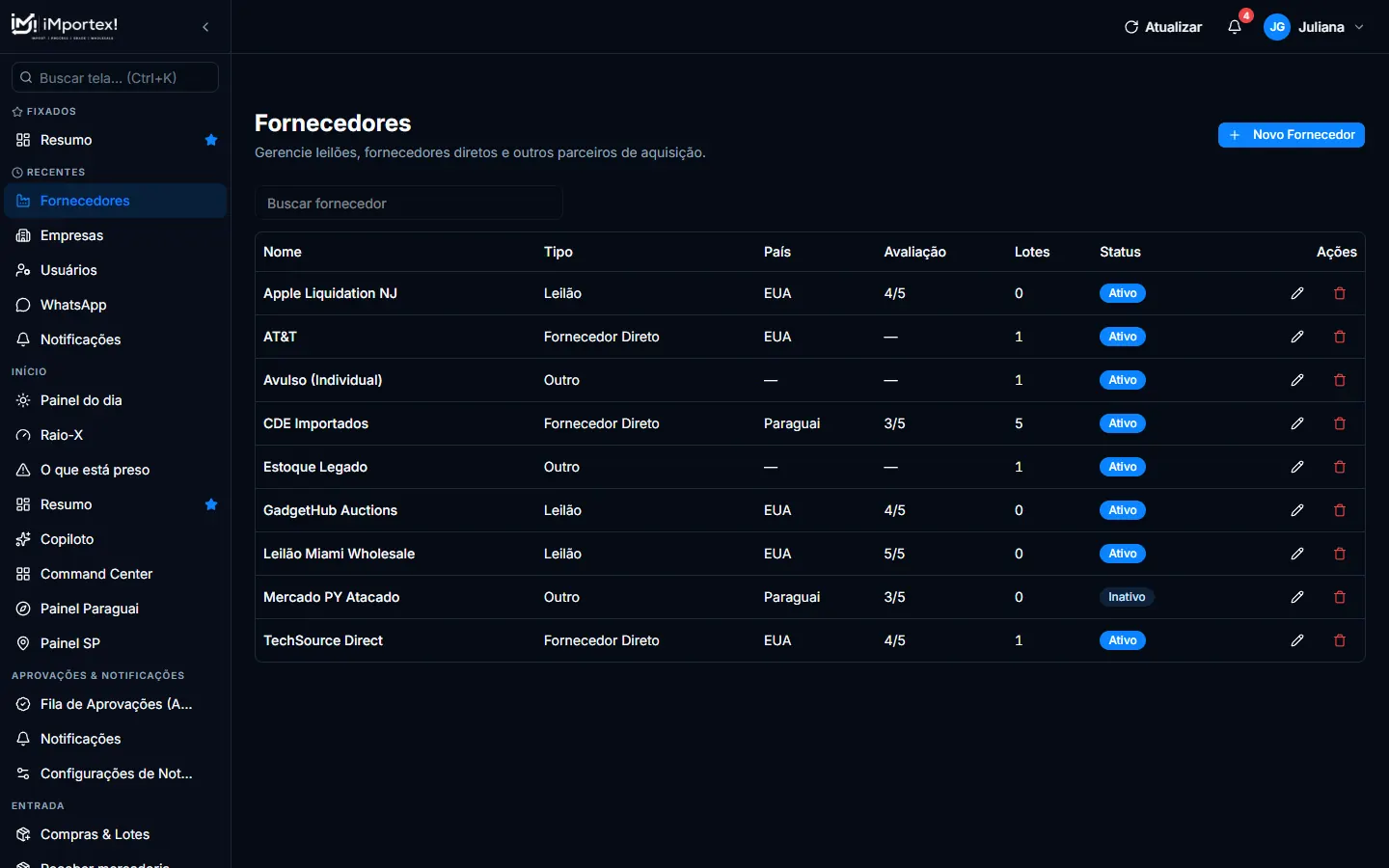Click the trash icon for CDE Importados
This screenshot has height=868, width=1389.
coord(1340,423)
